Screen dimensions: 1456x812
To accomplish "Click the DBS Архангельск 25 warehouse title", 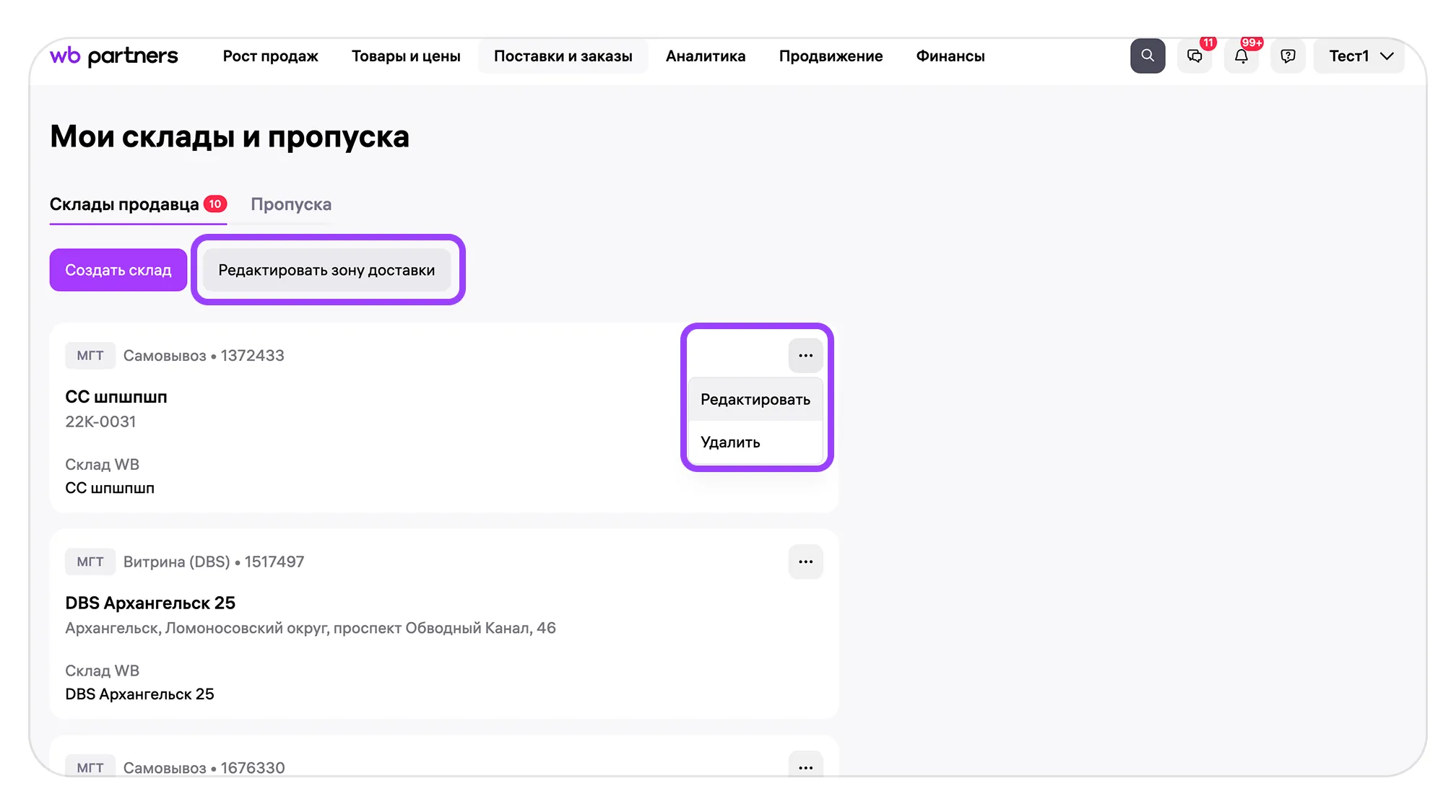I will pyautogui.click(x=150, y=603).
